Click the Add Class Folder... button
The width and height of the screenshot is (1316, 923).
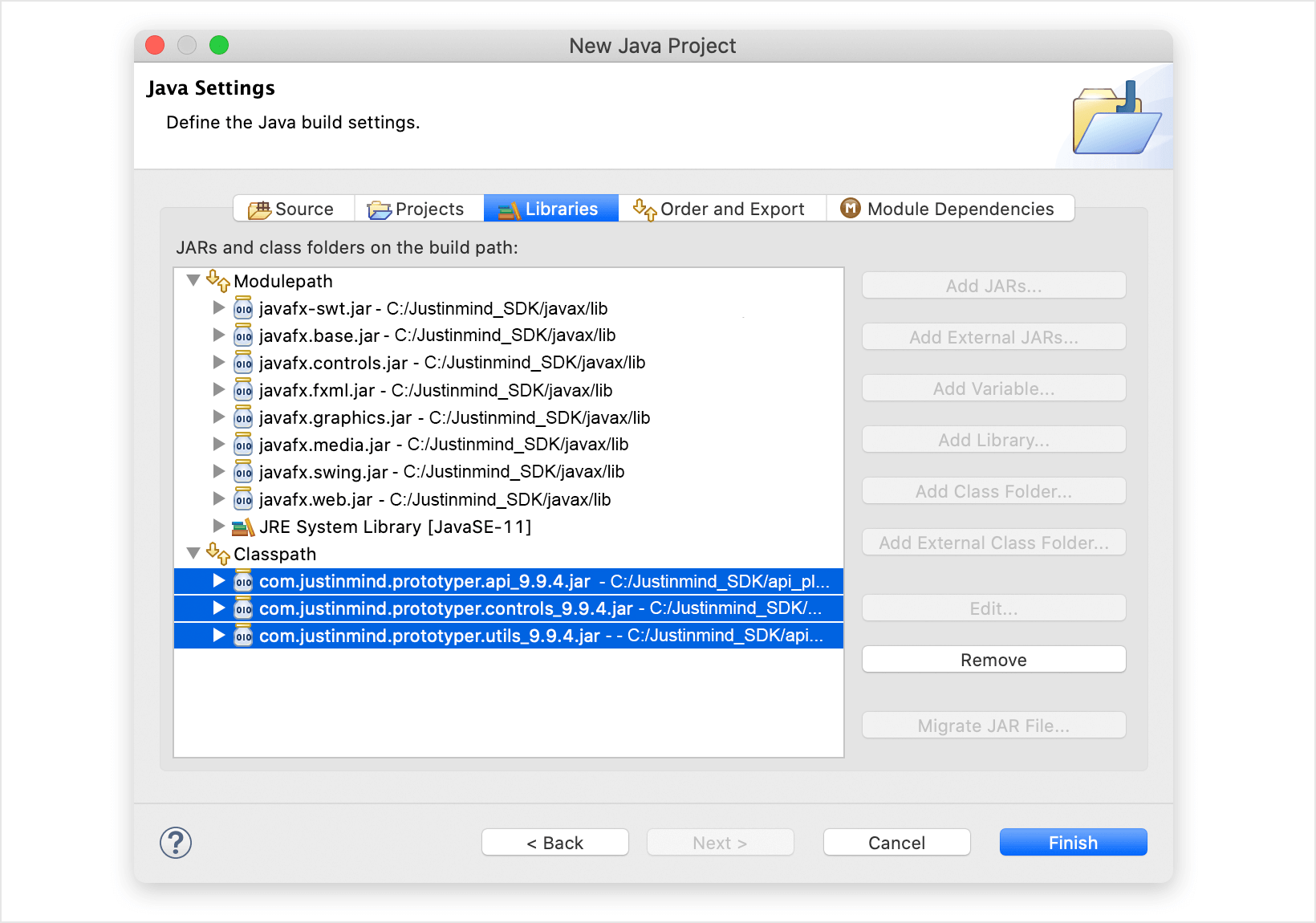click(993, 491)
